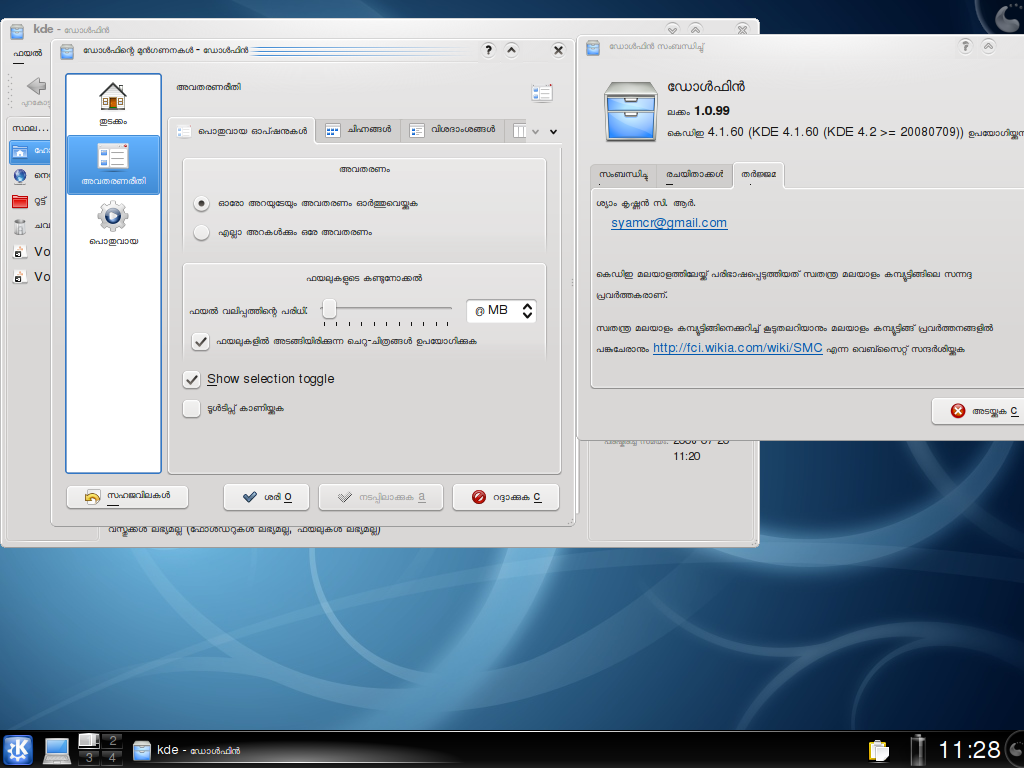Select 'remember view for each folder' radio button
Screen dimensions: 1024x768
click(x=201, y=204)
